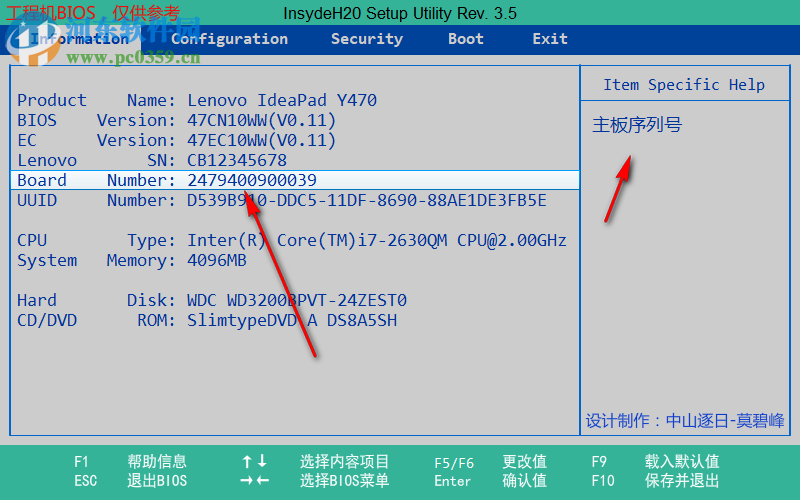Click the 设计制作 credit line

point(685,420)
